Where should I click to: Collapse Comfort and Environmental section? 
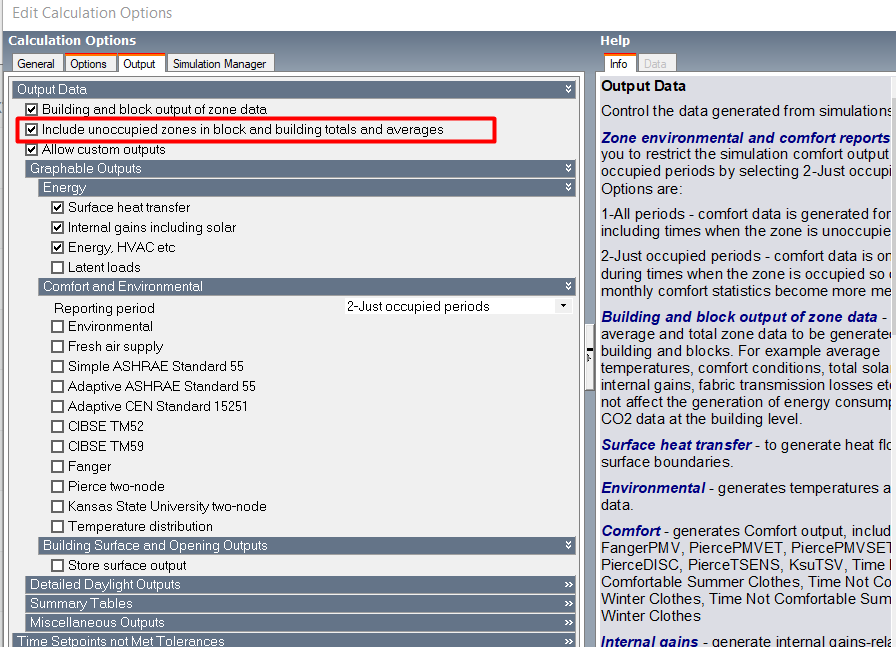coord(568,286)
